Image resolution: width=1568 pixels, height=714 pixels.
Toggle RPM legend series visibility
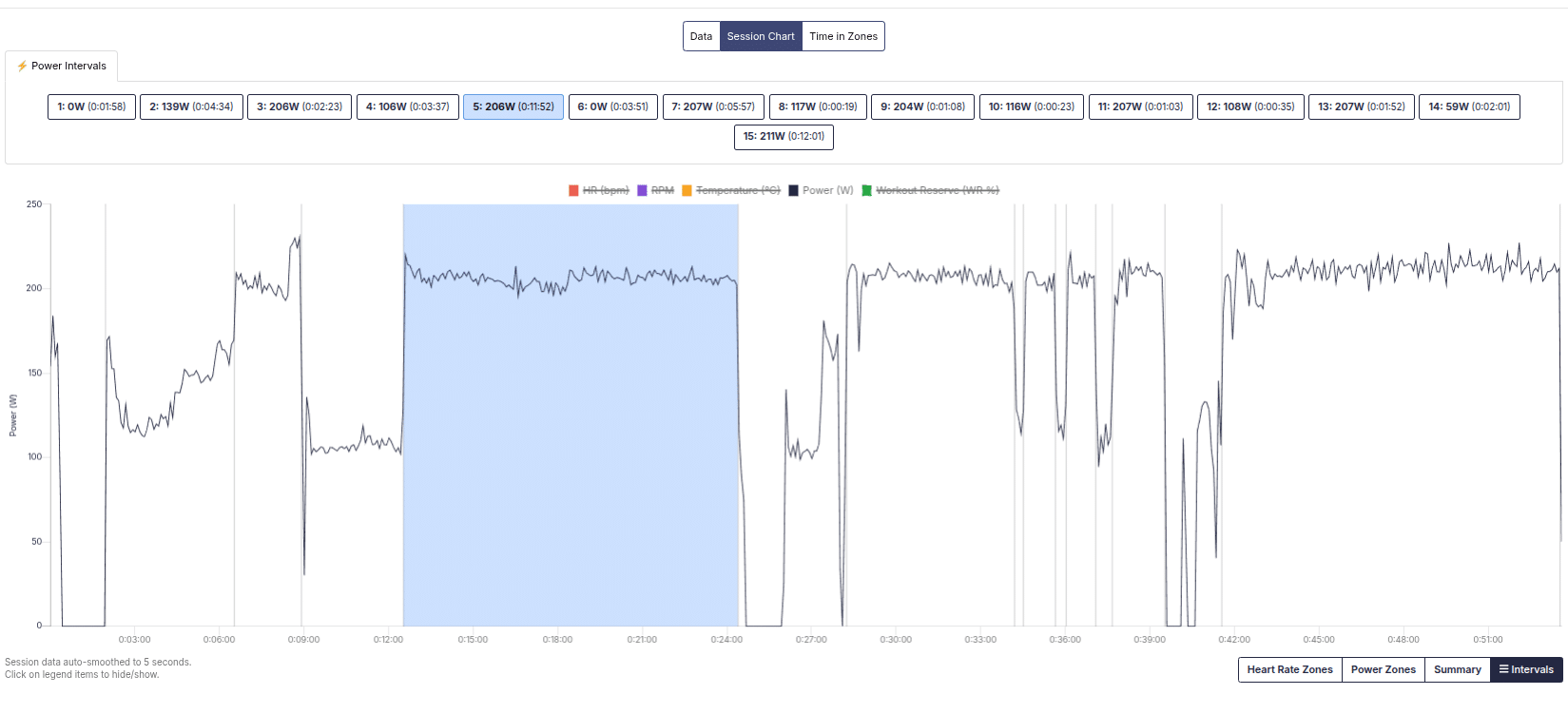656,191
